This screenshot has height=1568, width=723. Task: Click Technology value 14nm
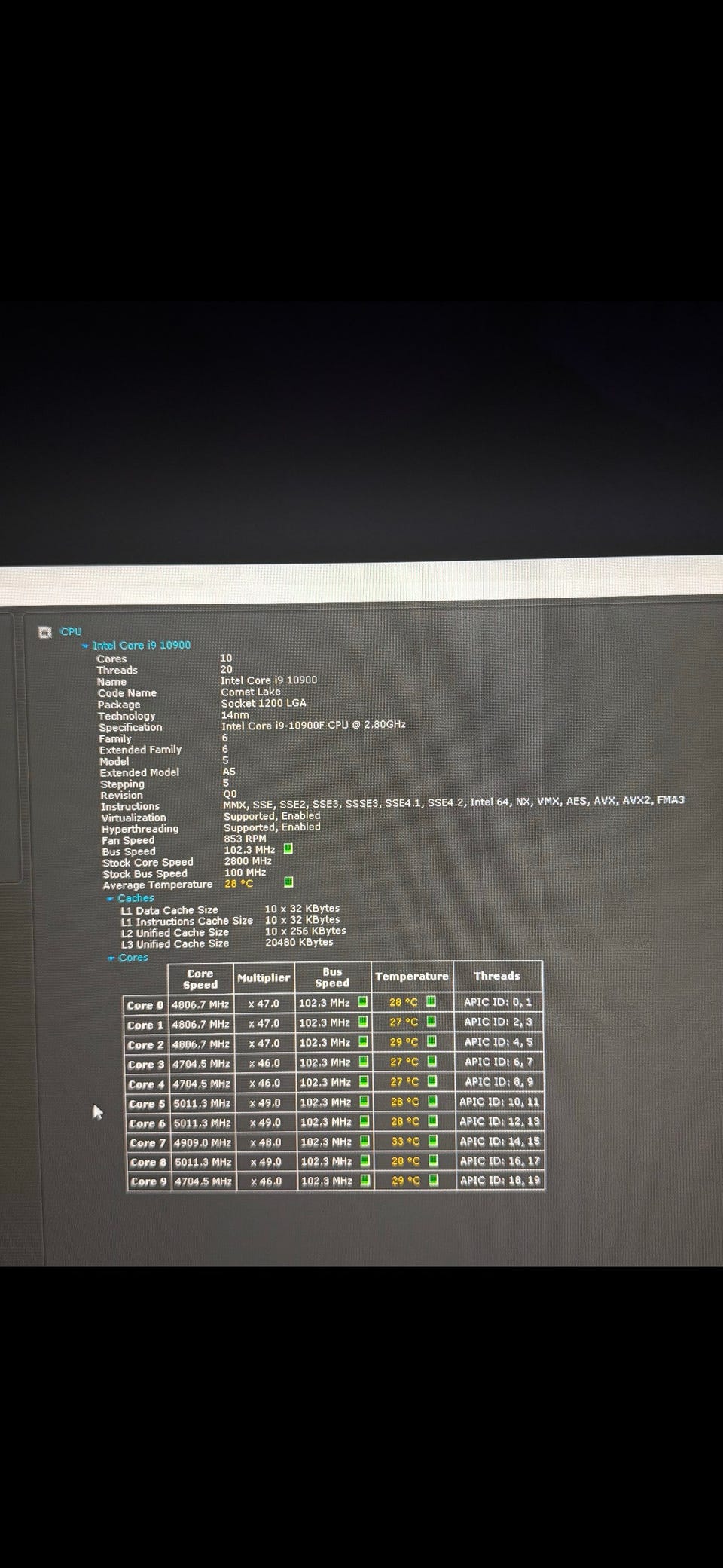235,714
